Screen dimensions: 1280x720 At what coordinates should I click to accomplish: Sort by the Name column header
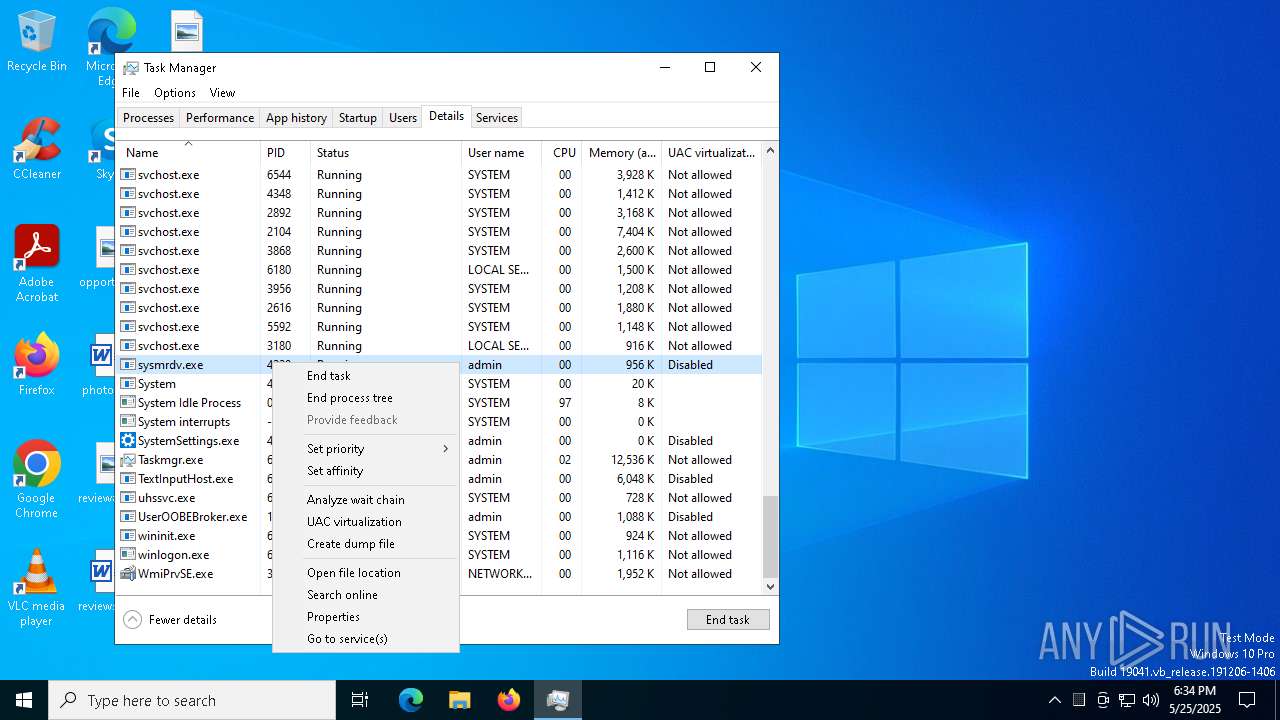[188, 153]
